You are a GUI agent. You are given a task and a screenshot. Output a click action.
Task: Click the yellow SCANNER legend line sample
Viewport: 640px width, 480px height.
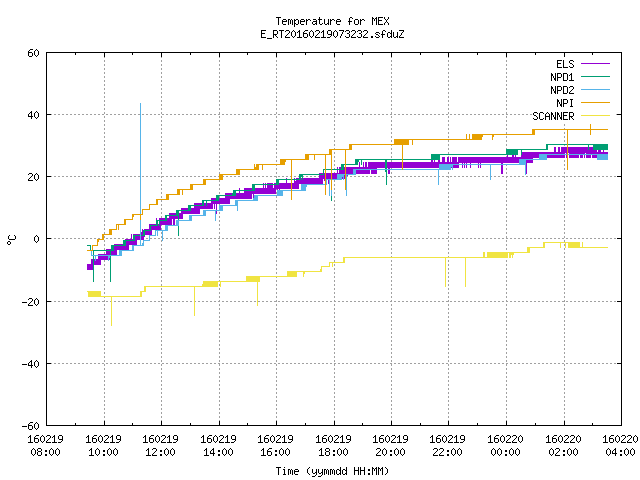tap(595, 116)
